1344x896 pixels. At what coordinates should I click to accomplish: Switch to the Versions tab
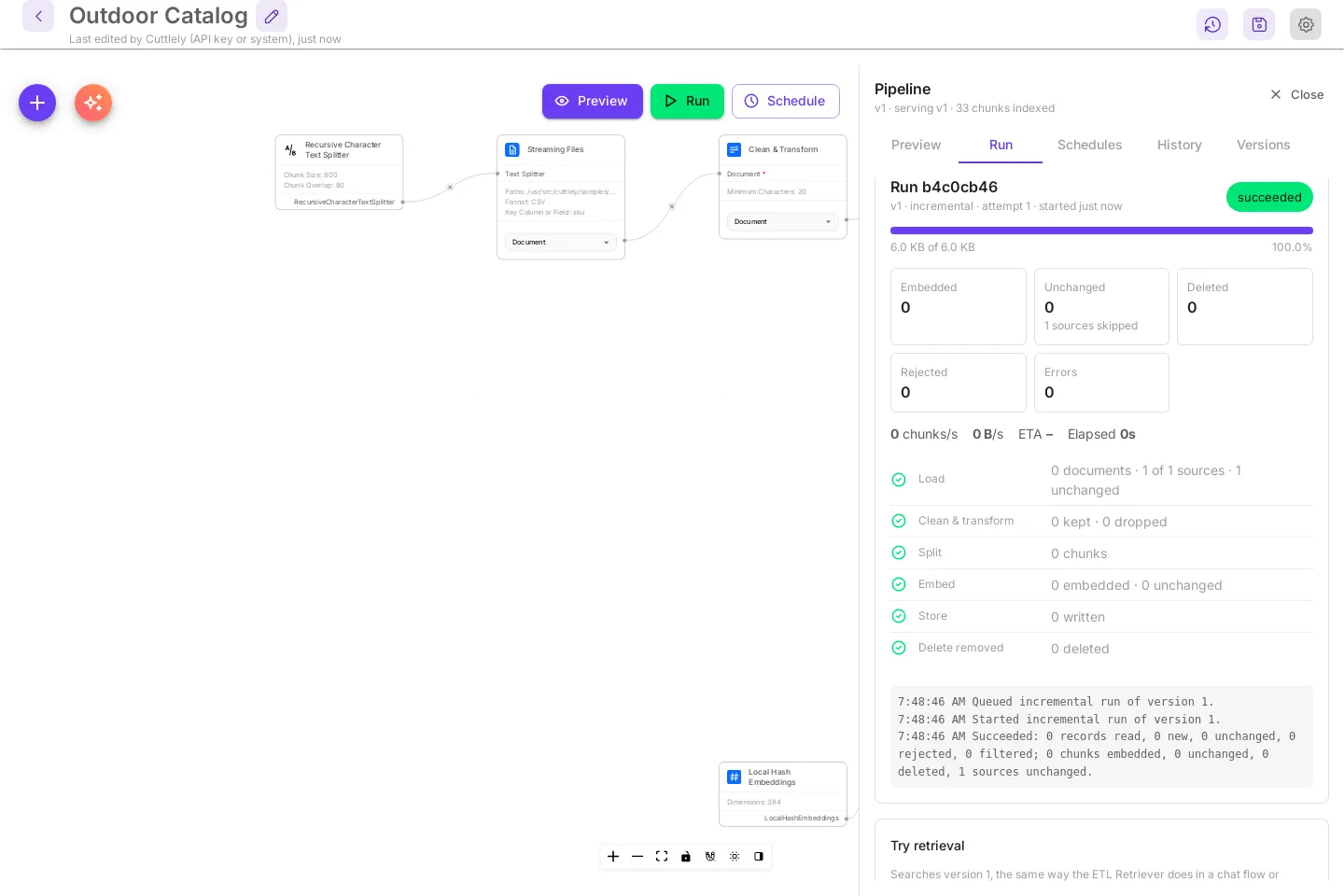pyautogui.click(x=1264, y=145)
